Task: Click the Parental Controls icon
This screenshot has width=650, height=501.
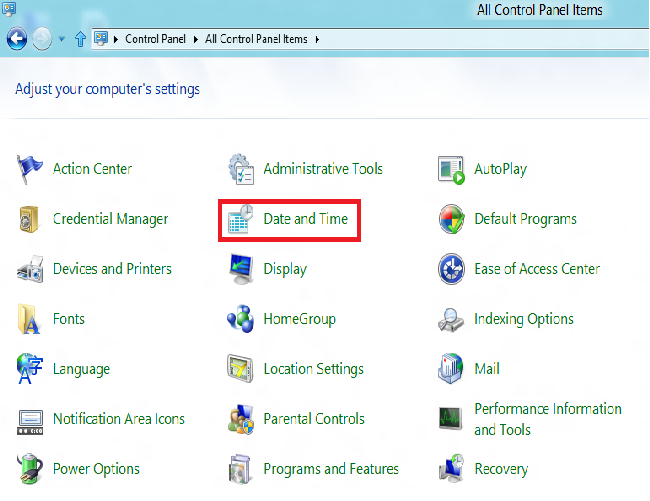Action: coord(241,419)
